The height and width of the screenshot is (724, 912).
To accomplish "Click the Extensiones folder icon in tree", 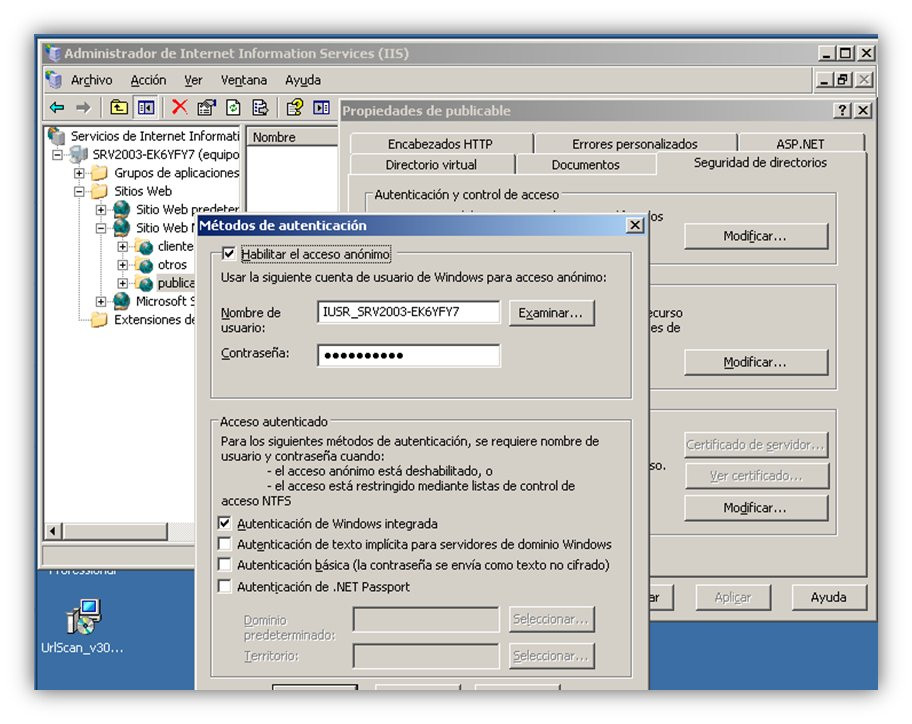I will [100, 319].
